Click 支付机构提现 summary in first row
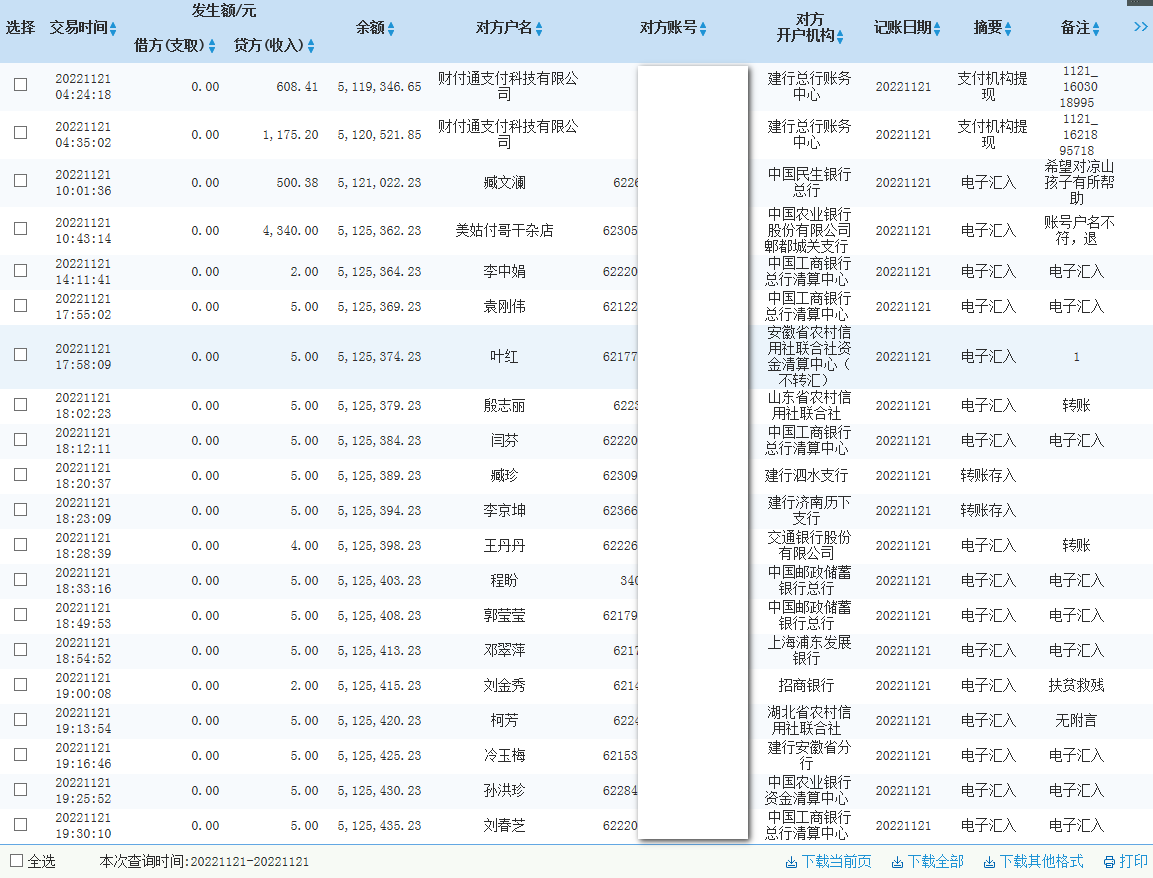 pos(992,86)
